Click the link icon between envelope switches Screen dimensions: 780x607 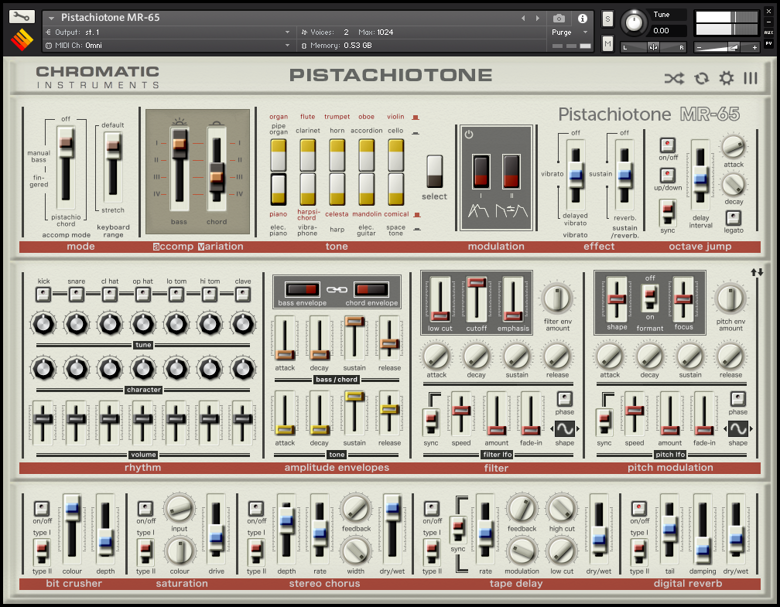337,290
